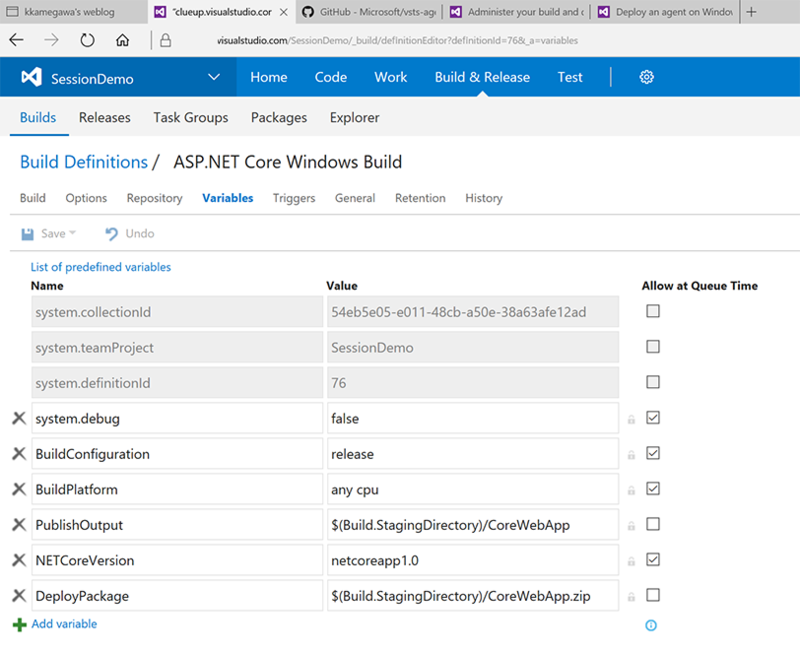This screenshot has width=800, height=653.
Task: Close the clueup.visualstudio tab
Action: [x=284, y=12]
